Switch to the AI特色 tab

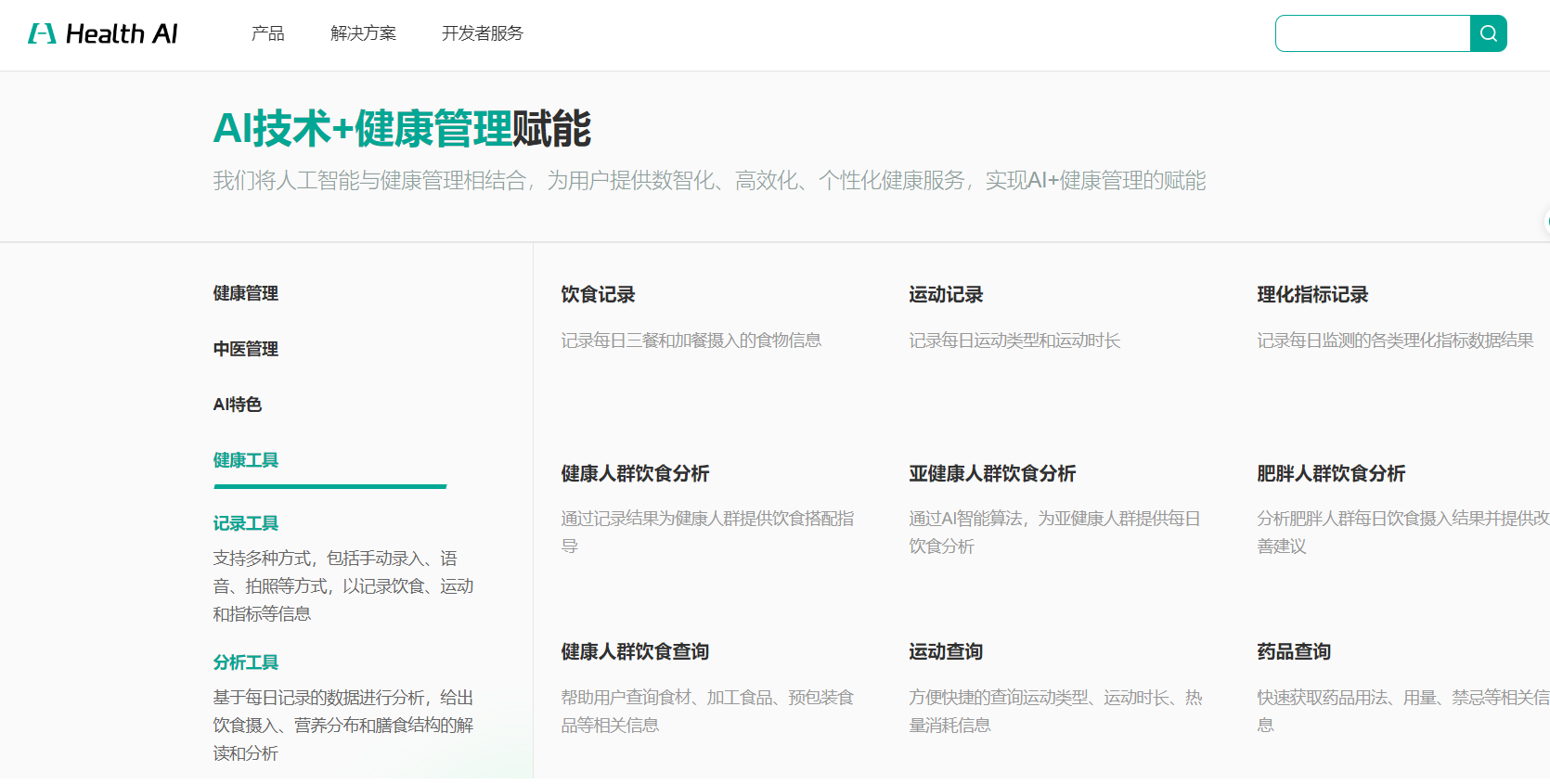238,405
